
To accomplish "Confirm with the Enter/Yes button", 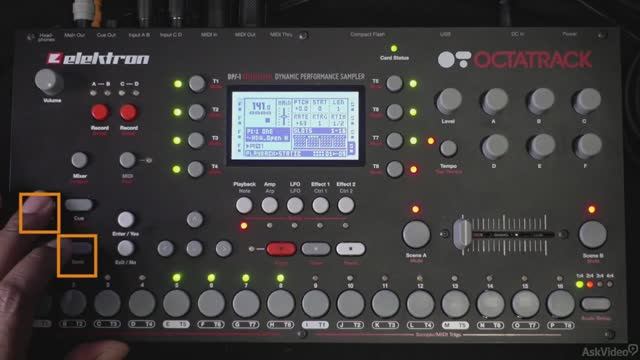I will (x=126, y=220).
